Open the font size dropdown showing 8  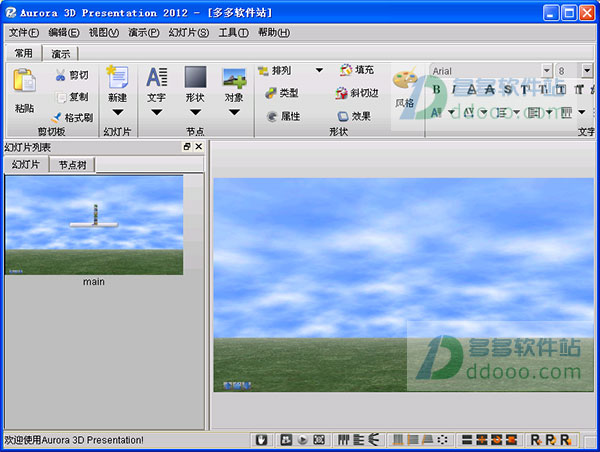click(587, 70)
